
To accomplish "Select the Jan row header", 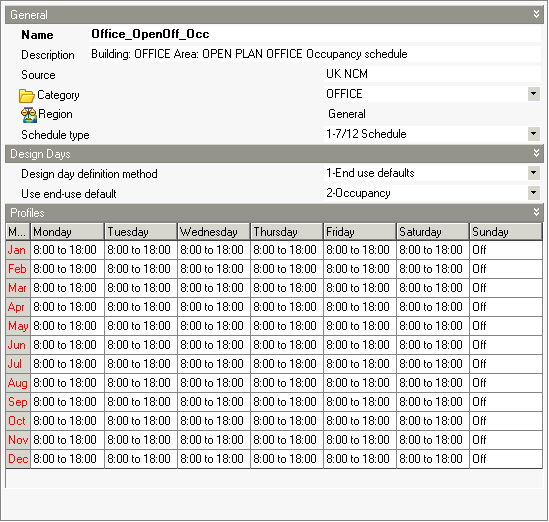I will pos(18,250).
